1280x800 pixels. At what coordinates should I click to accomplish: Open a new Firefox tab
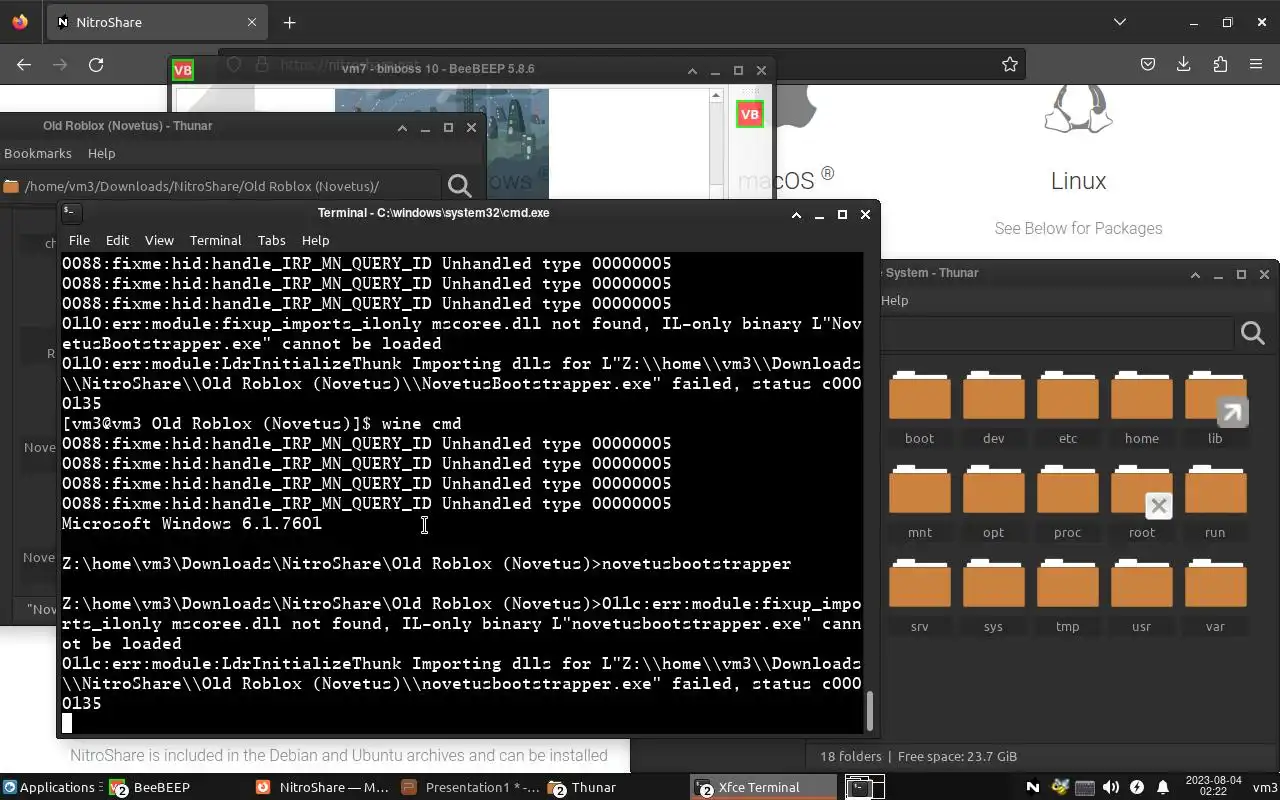point(289,22)
